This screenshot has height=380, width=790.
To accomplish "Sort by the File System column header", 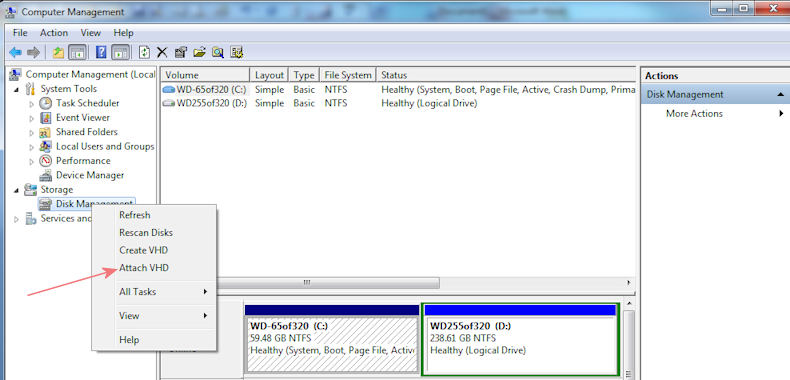I will [348, 75].
